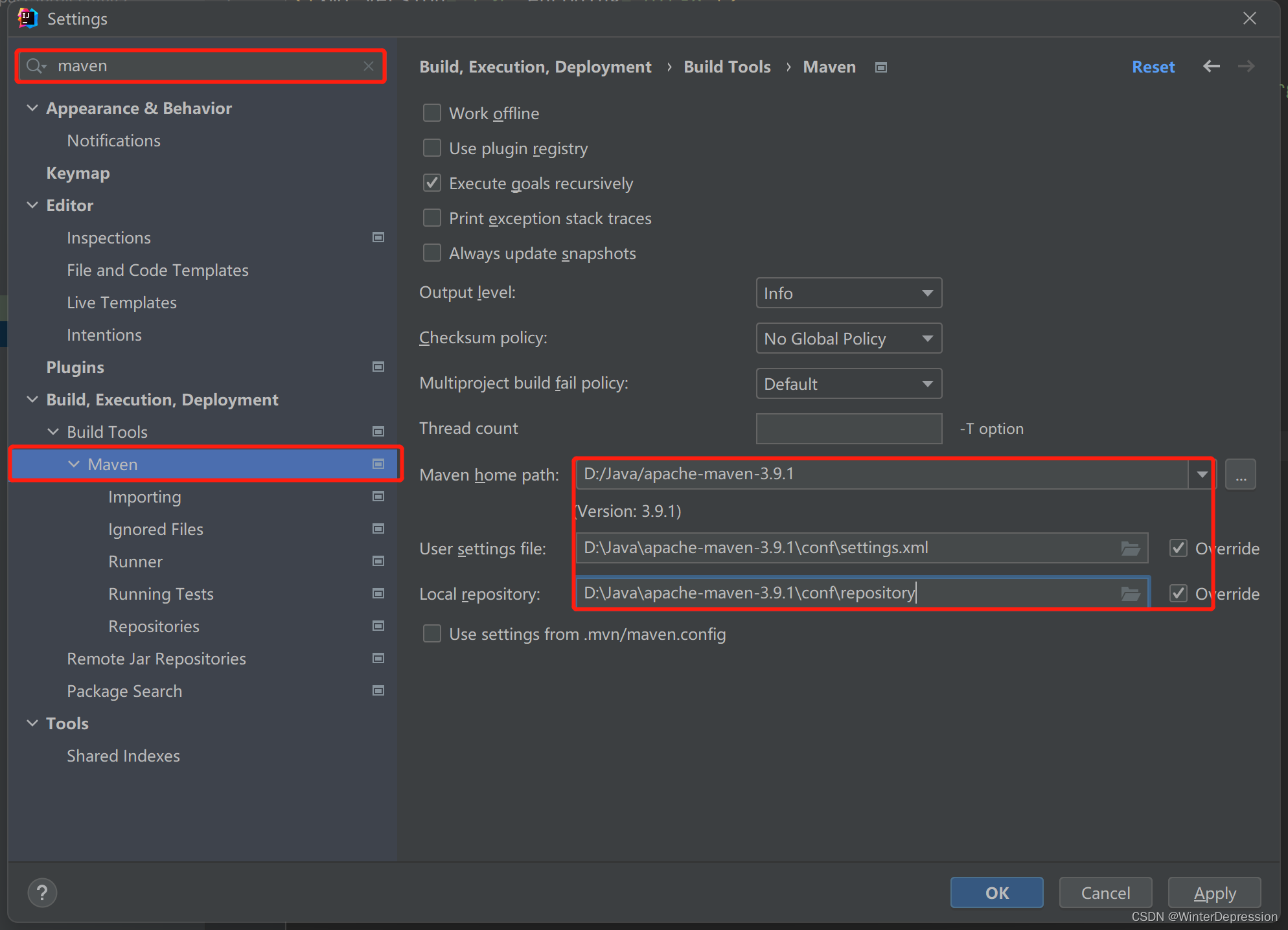Click the Thread count input field
This screenshot has width=1288, height=930.
click(x=849, y=429)
